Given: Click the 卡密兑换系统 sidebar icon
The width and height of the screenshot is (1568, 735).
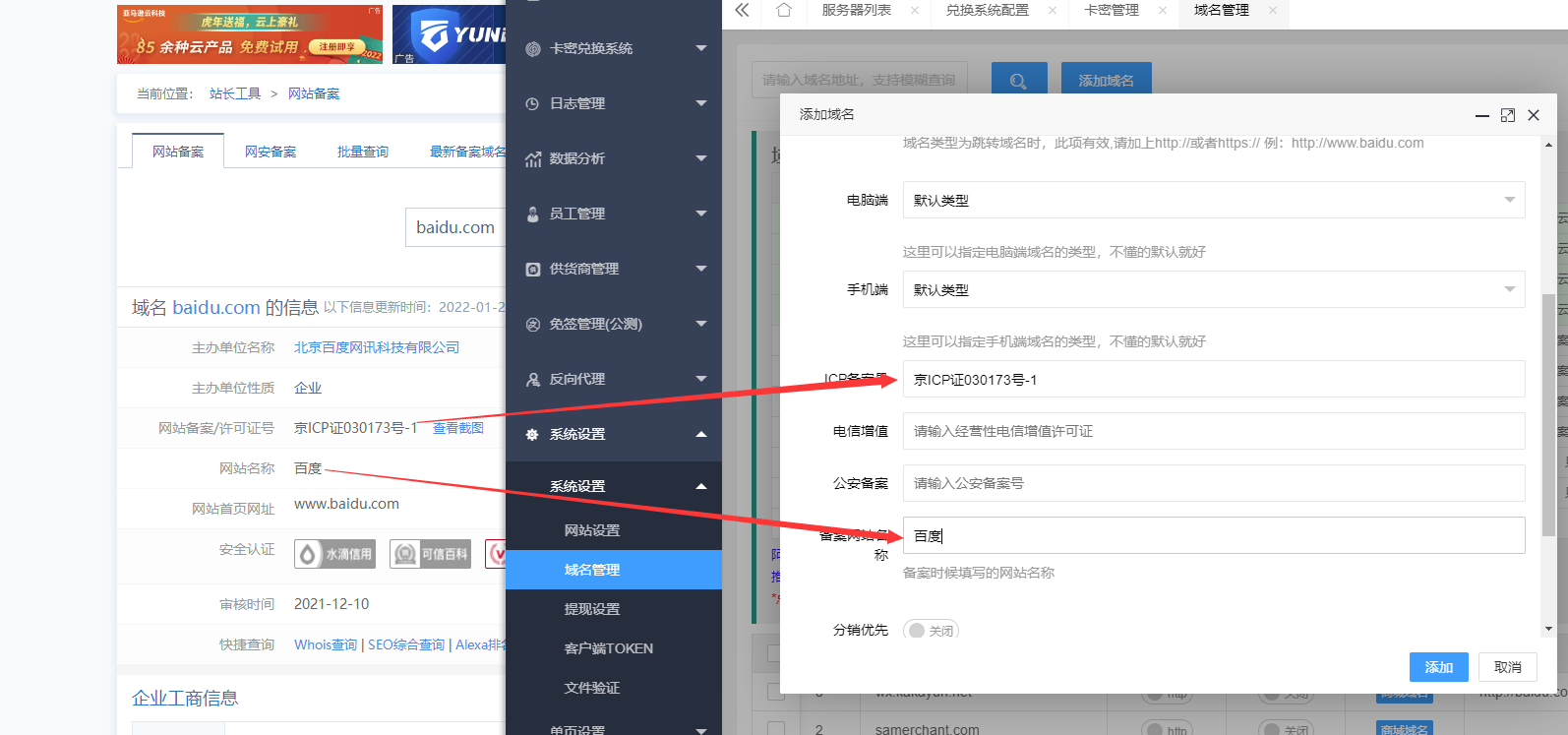Looking at the screenshot, I should pyautogui.click(x=533, y=48).
